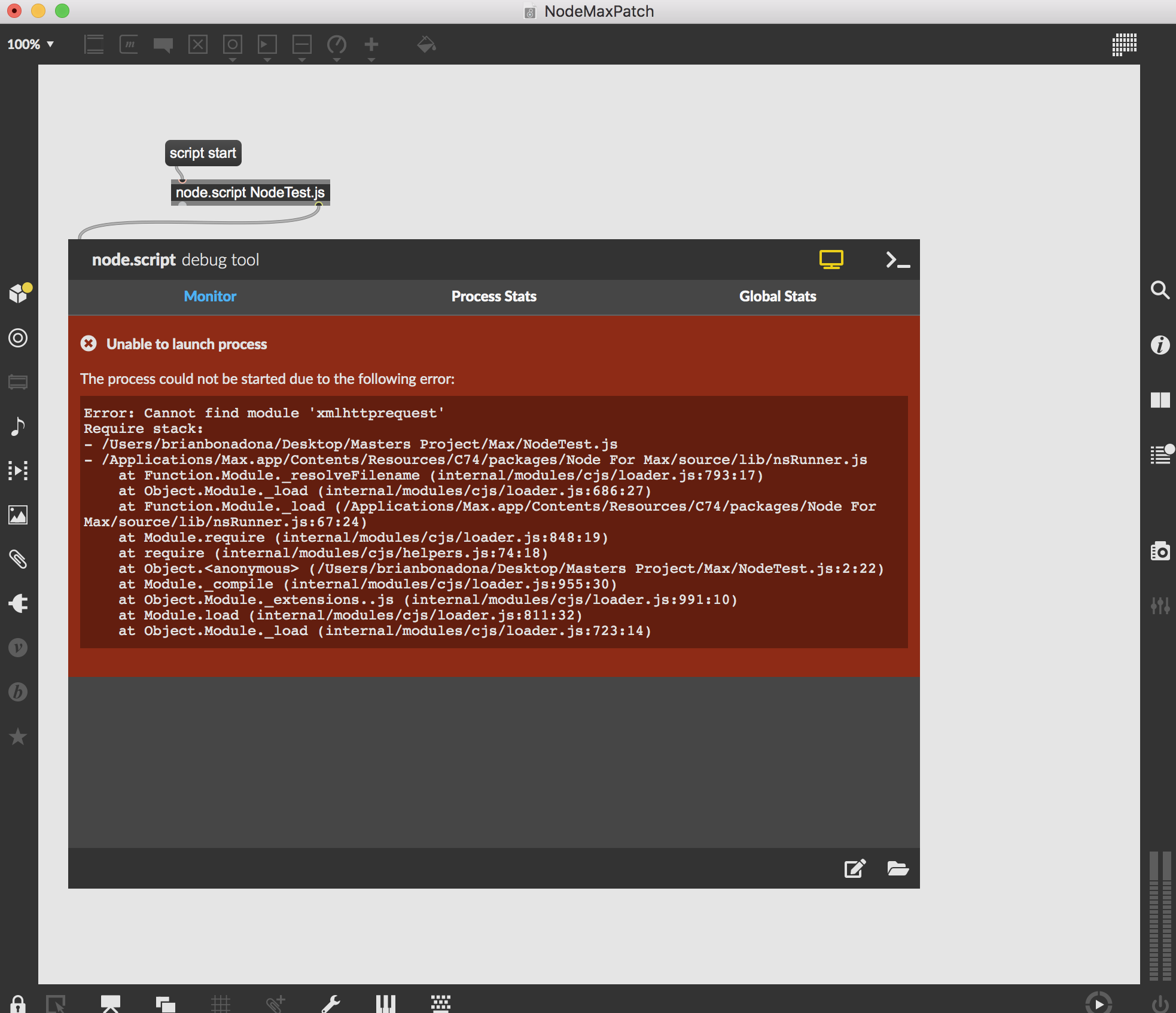
Task: Click the edit script pencil icon
Action: 854,868
